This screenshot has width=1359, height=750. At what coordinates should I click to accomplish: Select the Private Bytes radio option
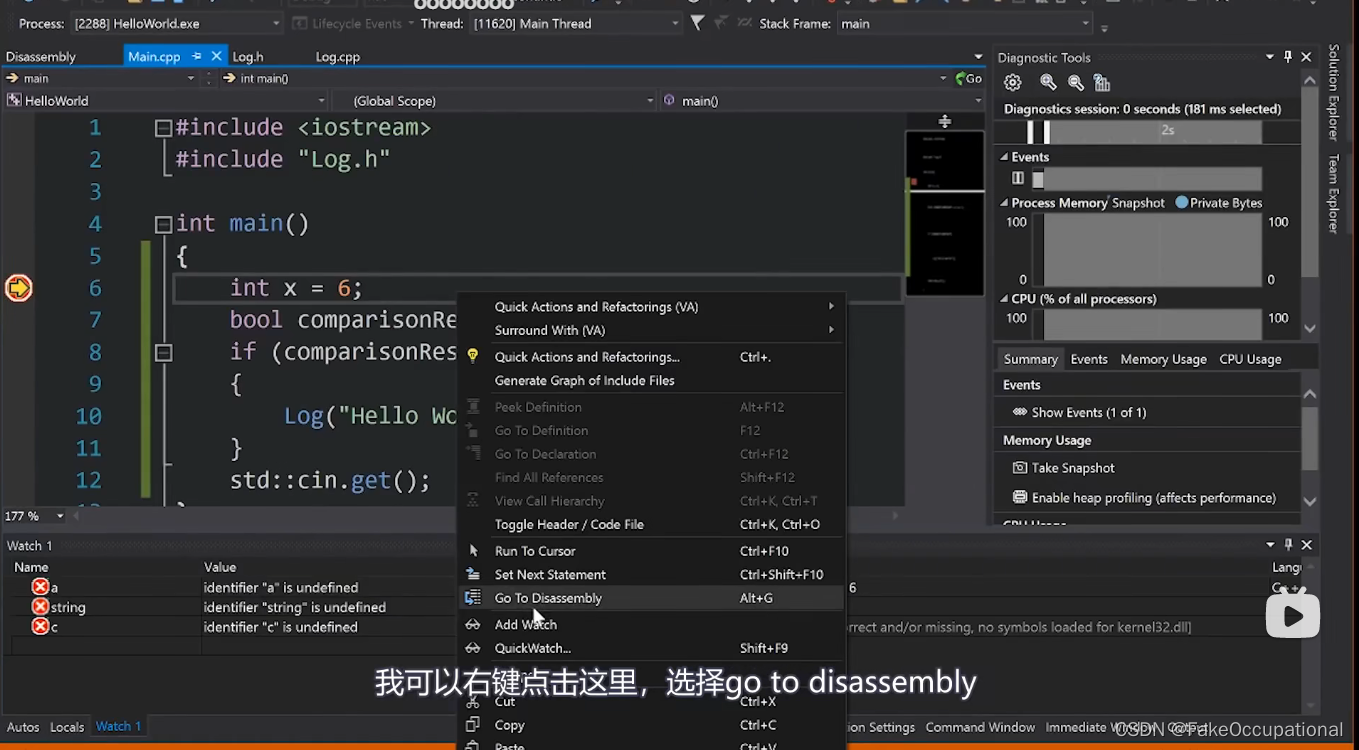tap(1183, 202)
